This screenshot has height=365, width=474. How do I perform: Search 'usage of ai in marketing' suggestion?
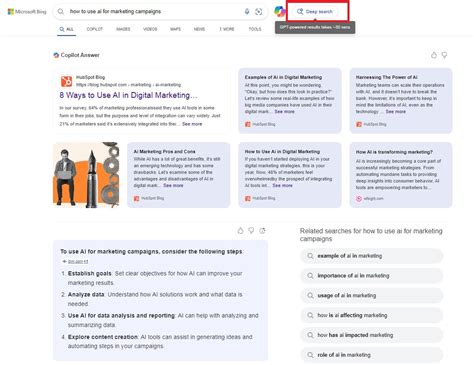(372, 296)
